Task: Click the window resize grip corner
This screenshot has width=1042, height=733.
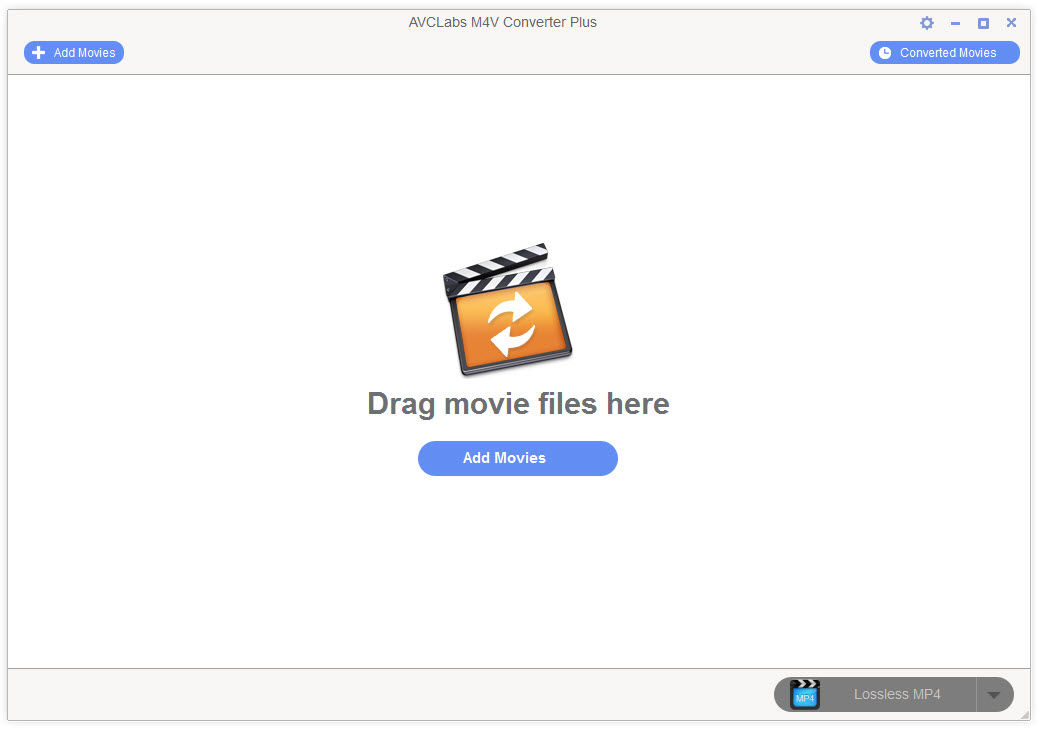Action: click(1025, 716)
